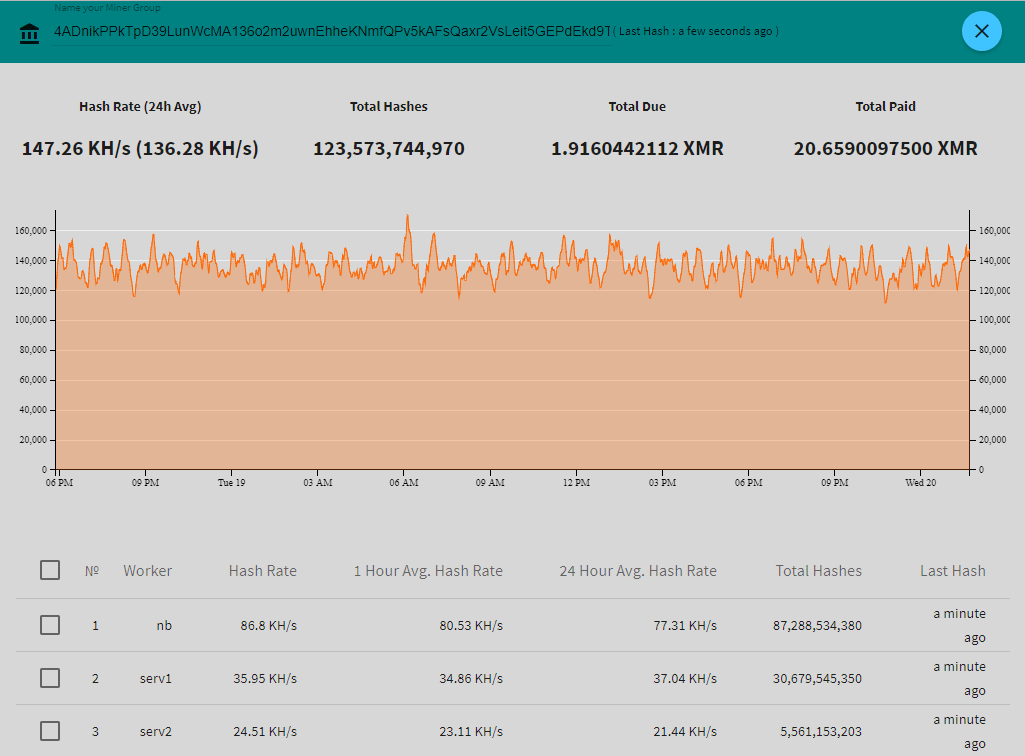
Task: Sort by 1 Hour Avg. Hash Rate
Action: (x=428, y=571)
